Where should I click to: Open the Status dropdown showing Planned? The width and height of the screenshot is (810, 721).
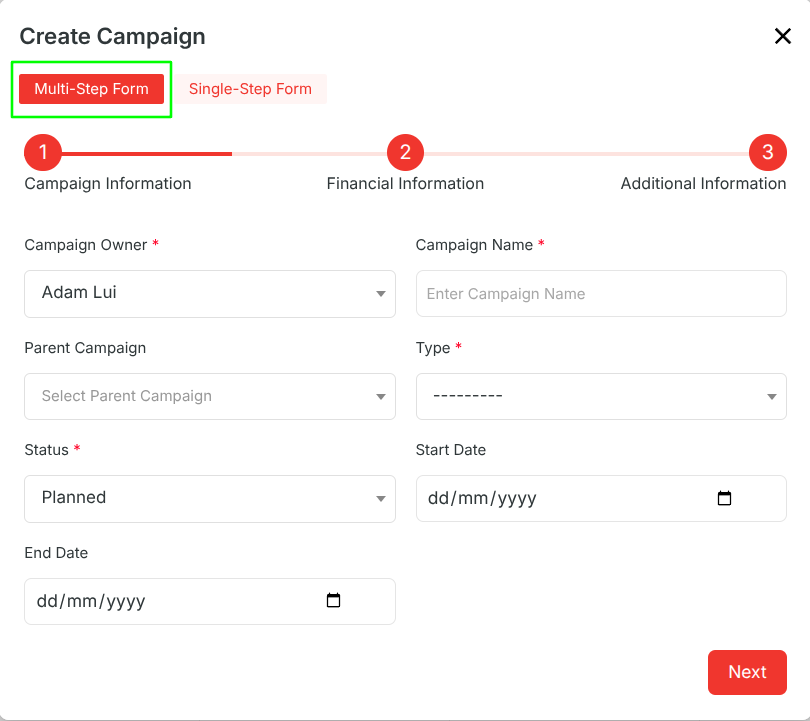click(x=210, y=498)
